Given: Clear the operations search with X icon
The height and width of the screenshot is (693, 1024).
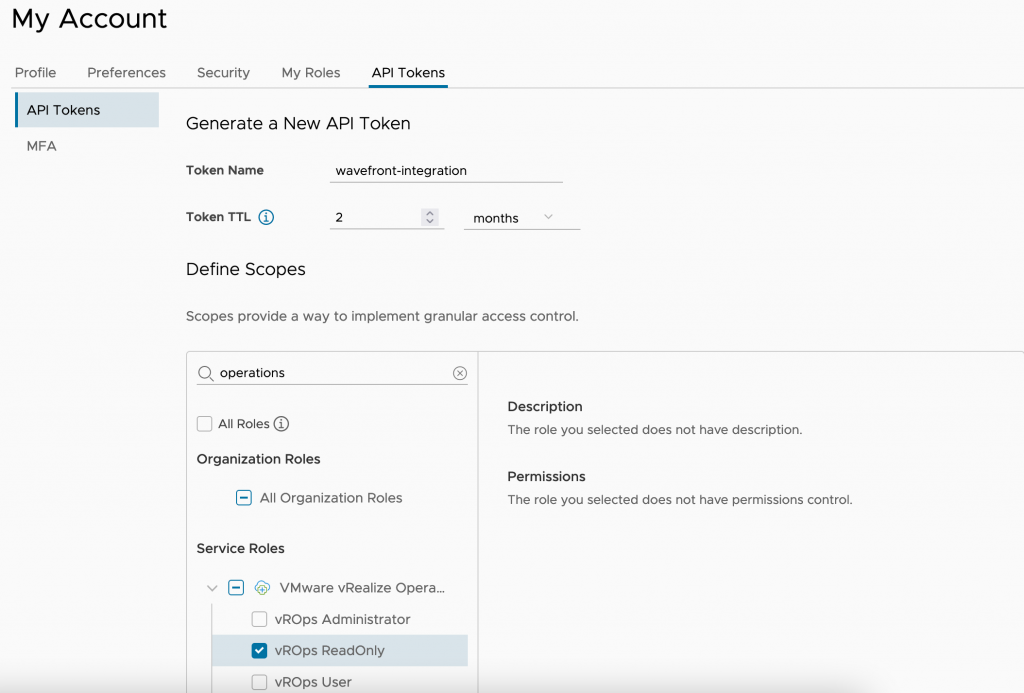Looking at the screenshot, I should (460, 373).
